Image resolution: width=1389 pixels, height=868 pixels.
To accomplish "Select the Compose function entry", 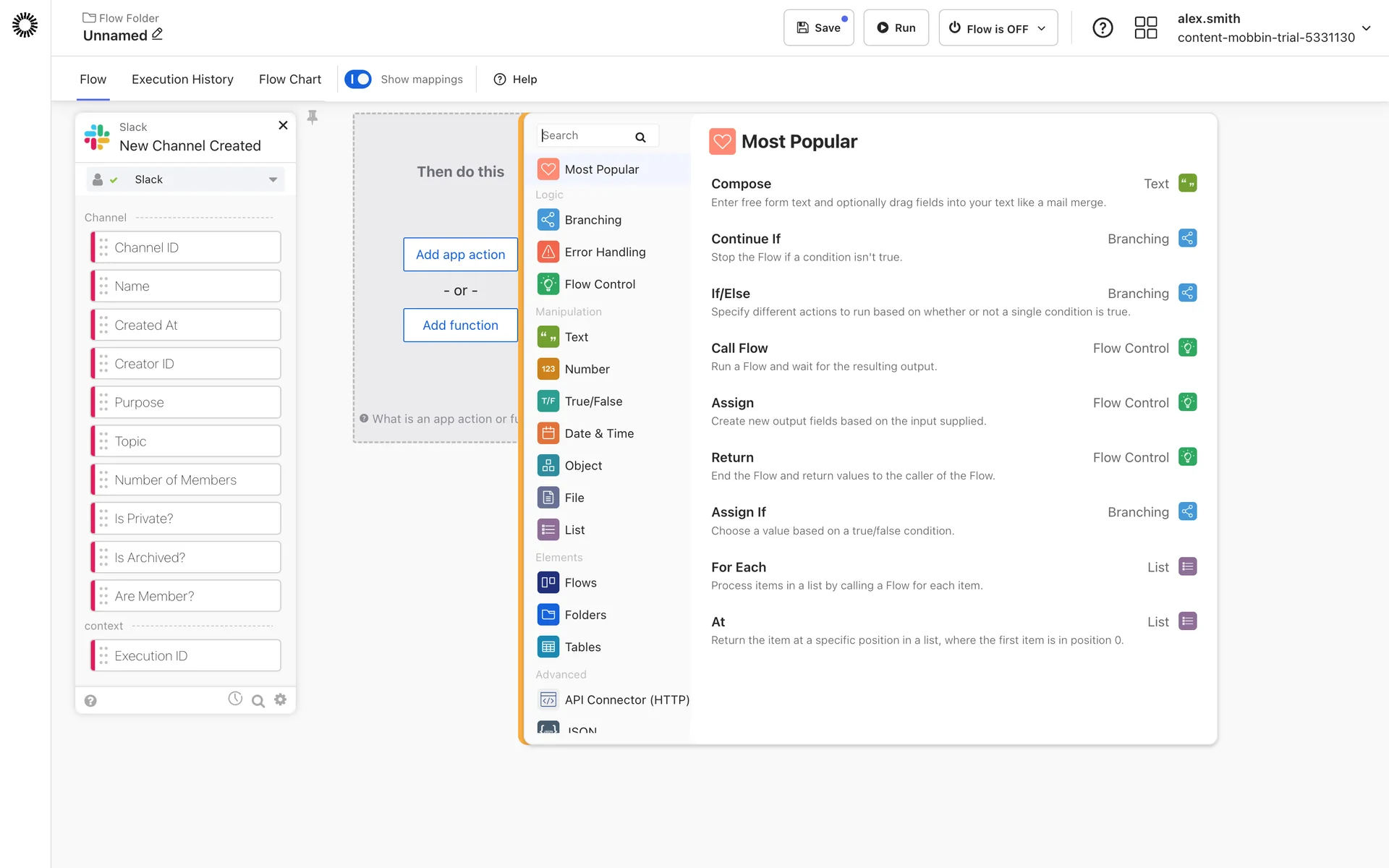I will click(x=741, y=184).
